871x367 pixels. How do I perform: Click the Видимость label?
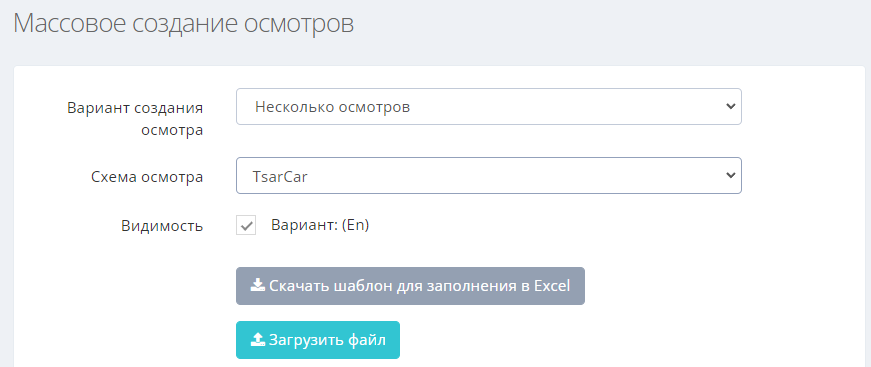(162, 226)
